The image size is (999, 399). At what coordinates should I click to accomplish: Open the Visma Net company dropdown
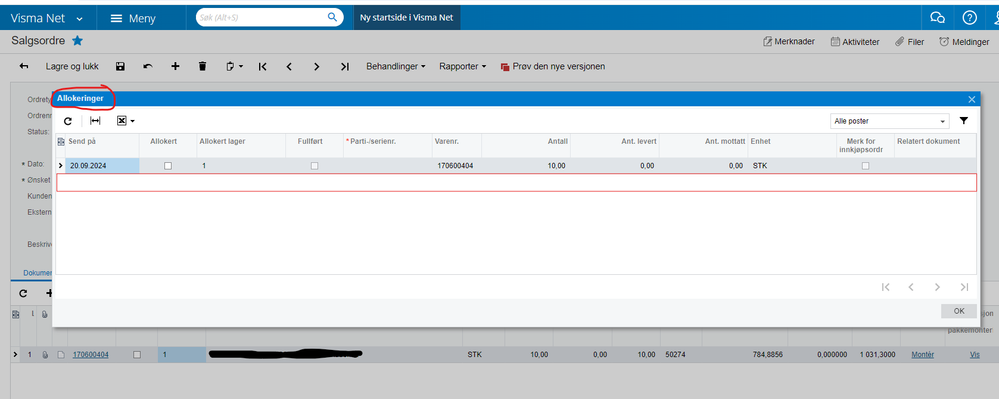pyautogui.click(x=47, y=18)
